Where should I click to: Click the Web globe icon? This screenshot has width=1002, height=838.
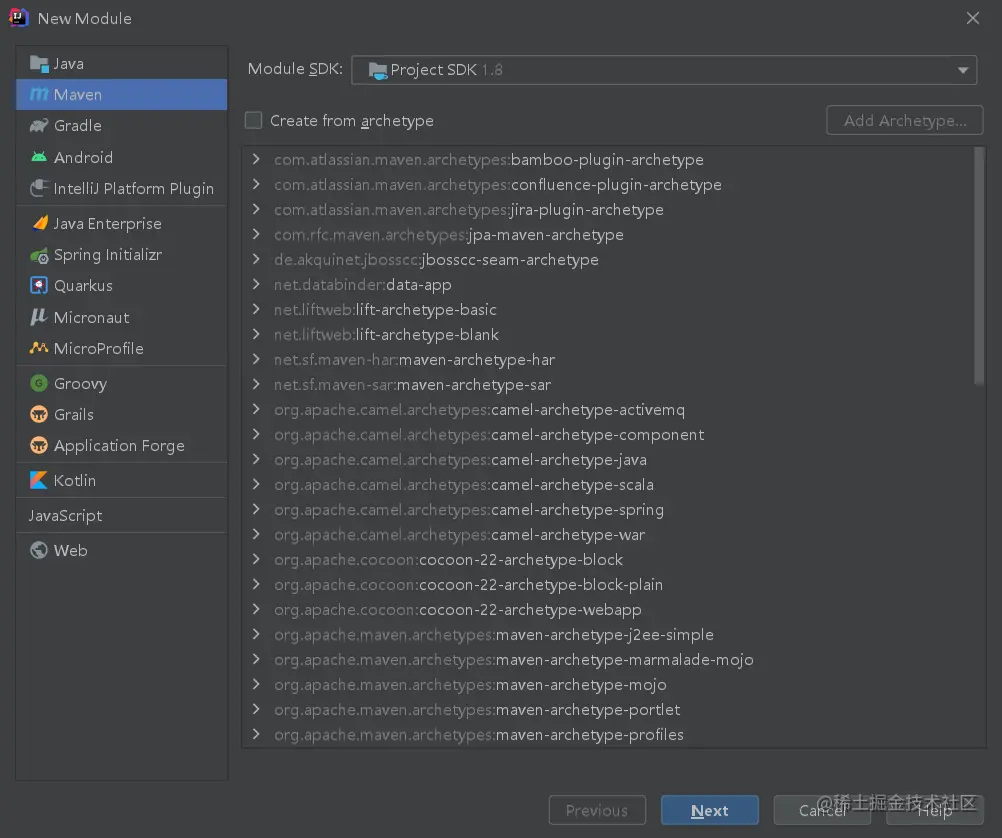pyautogui.click(x=39, y=550)
